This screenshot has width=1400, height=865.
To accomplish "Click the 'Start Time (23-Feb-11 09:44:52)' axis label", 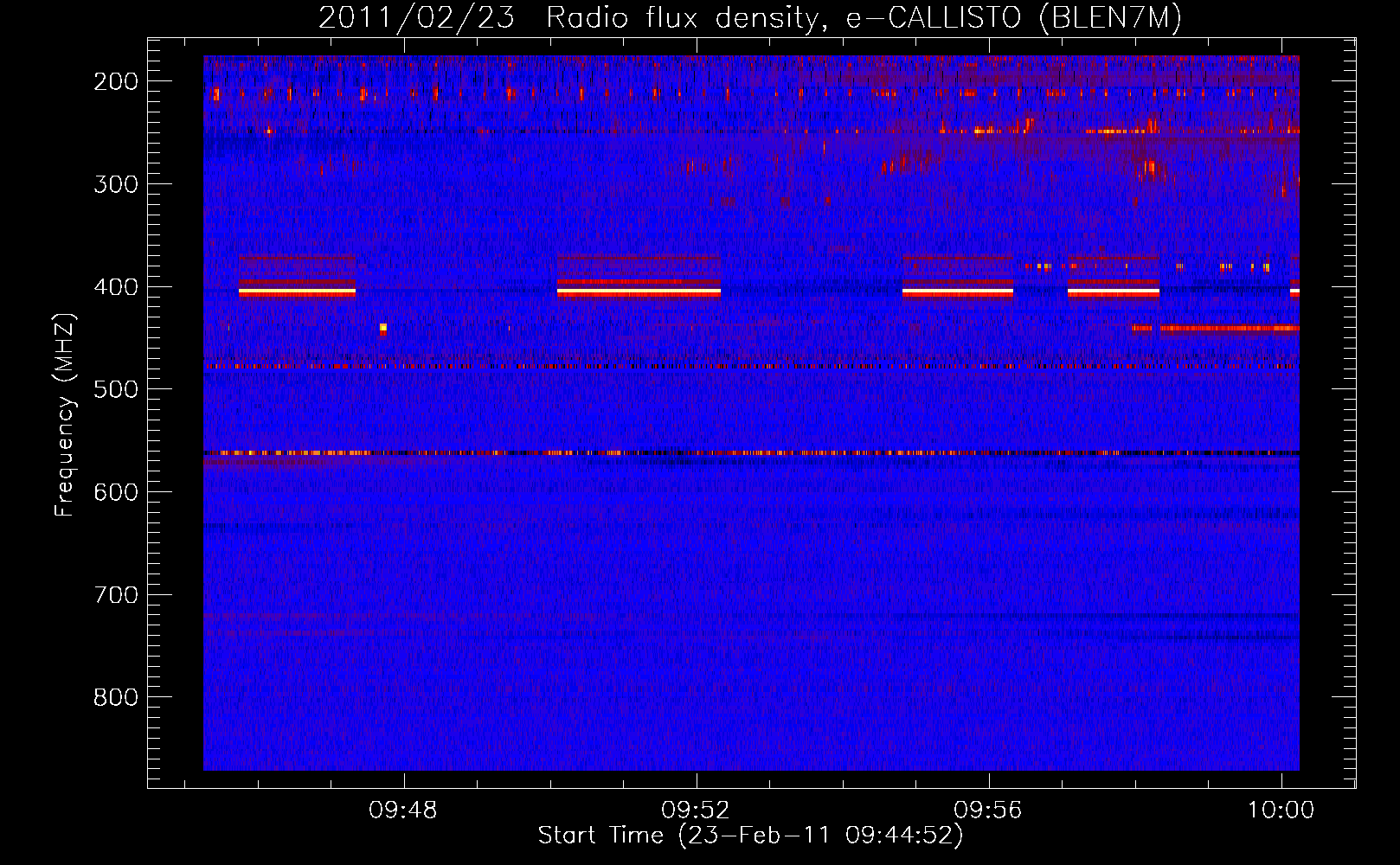I will pos(750,836).
